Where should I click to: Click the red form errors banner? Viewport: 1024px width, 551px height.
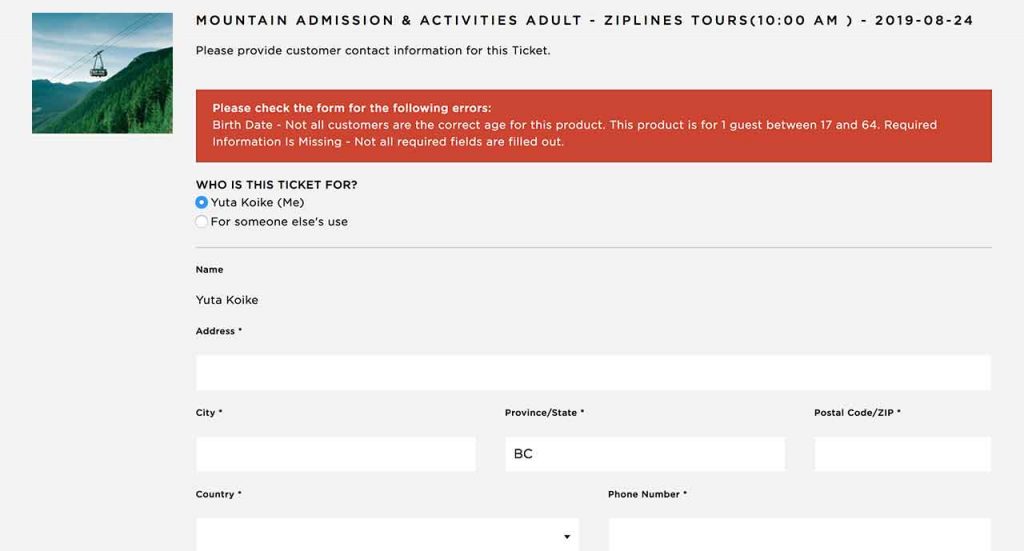[x=594, y=125]
